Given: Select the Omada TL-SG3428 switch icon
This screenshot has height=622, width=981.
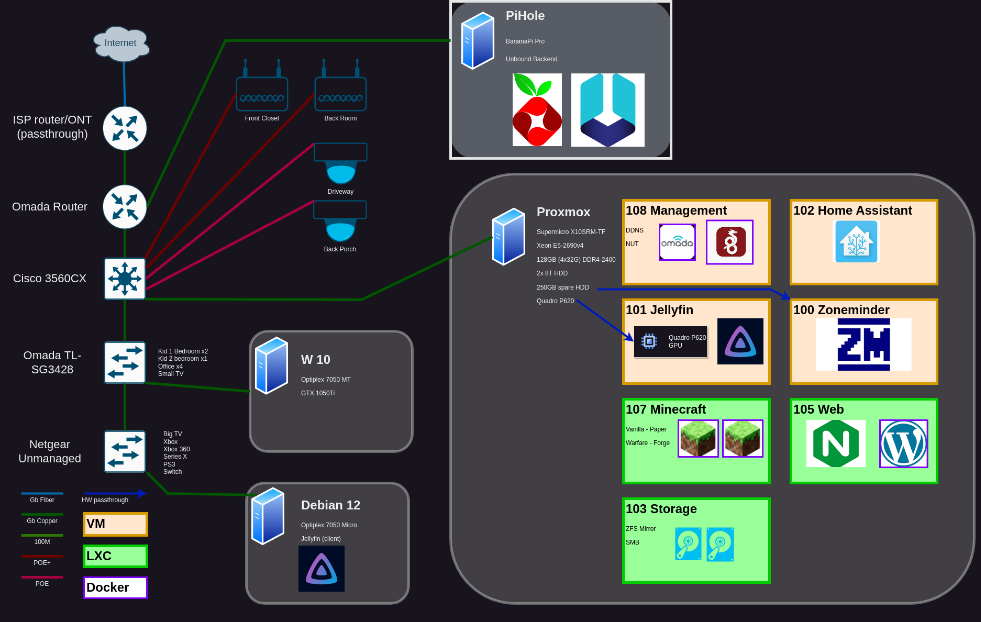Looking at the screenshot, I should (125, 362).
